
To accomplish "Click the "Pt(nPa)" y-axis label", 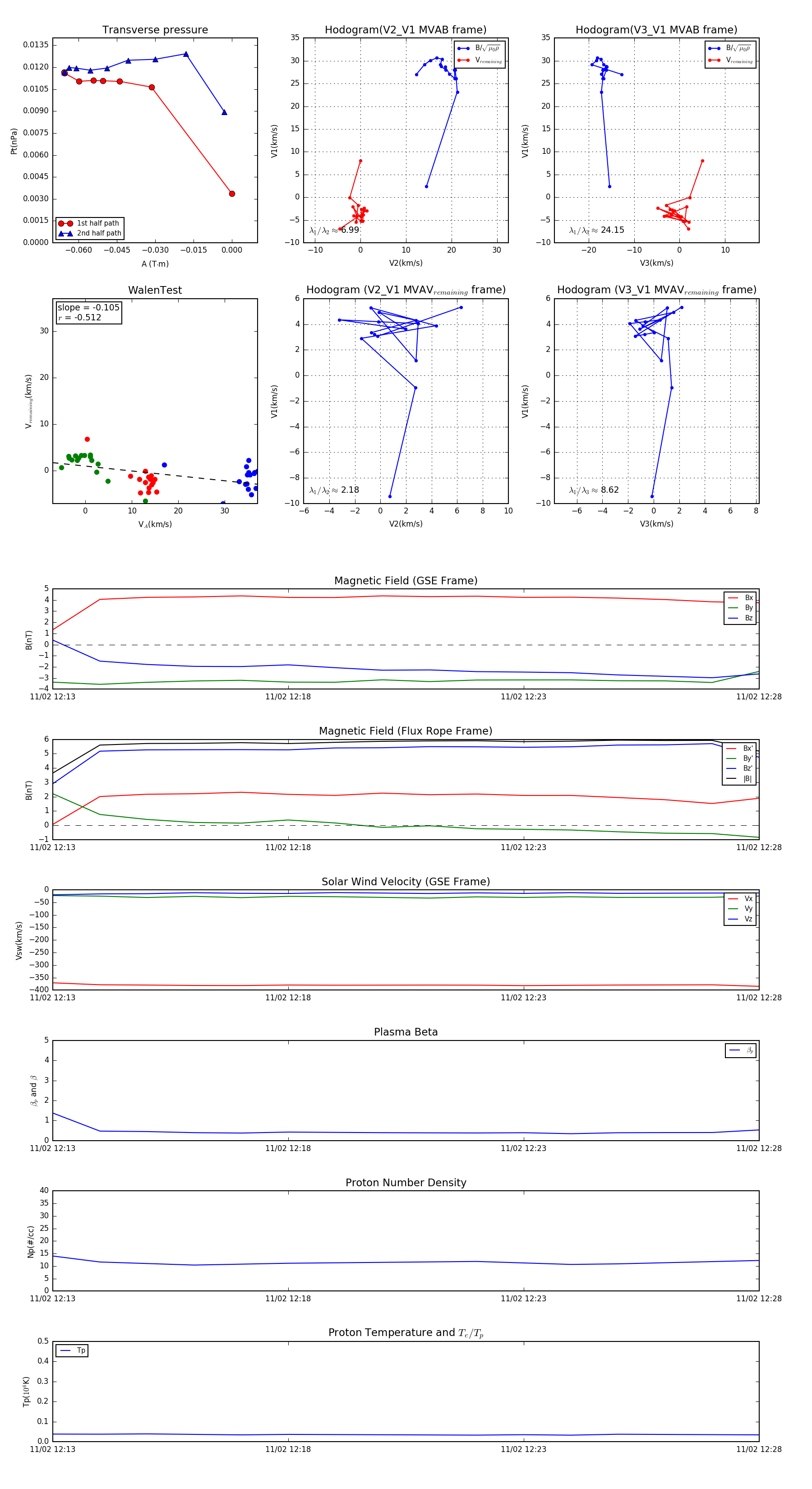I will pos(13,141).
